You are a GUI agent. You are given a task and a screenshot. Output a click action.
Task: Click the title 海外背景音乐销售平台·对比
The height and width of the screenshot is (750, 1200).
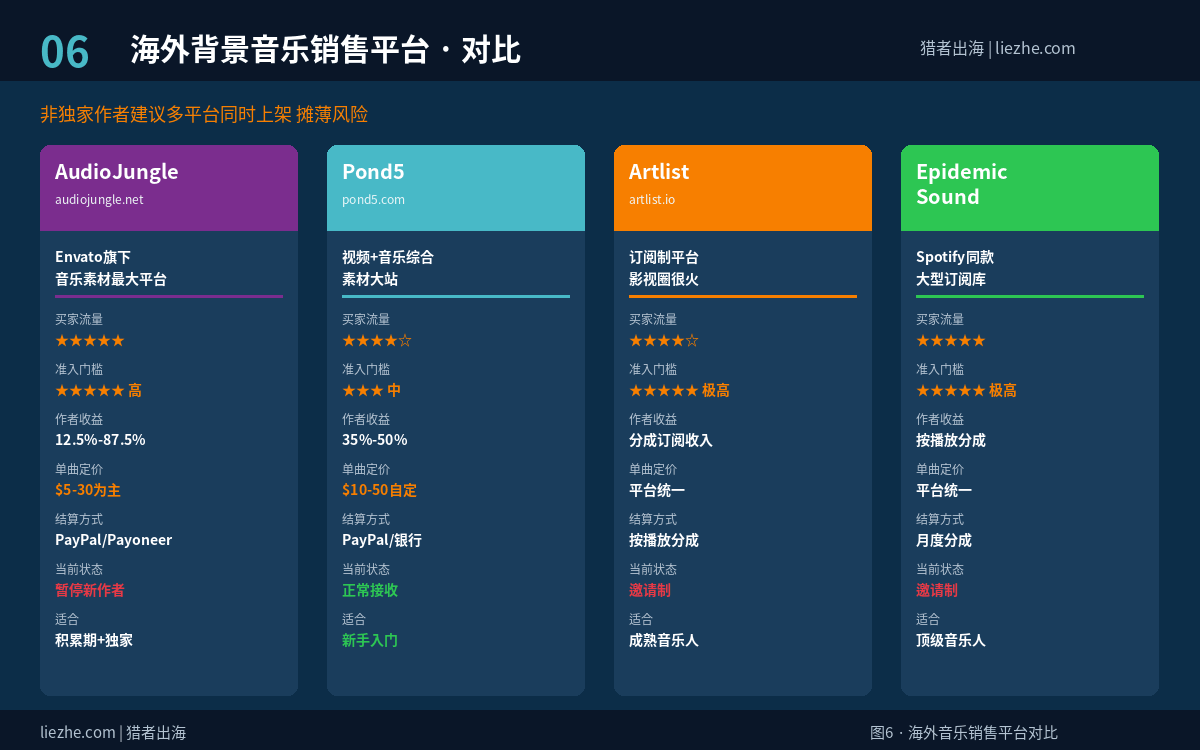click(x=325, y=49)
